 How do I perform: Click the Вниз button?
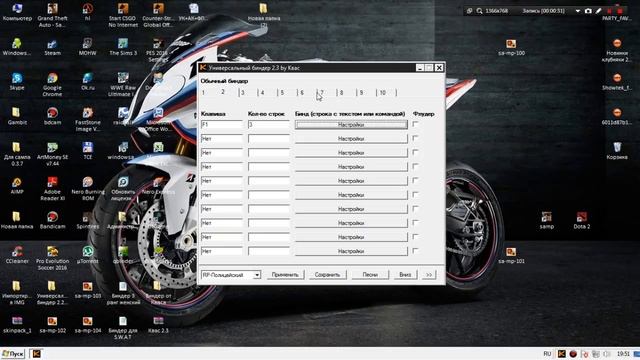pos(405,275)
